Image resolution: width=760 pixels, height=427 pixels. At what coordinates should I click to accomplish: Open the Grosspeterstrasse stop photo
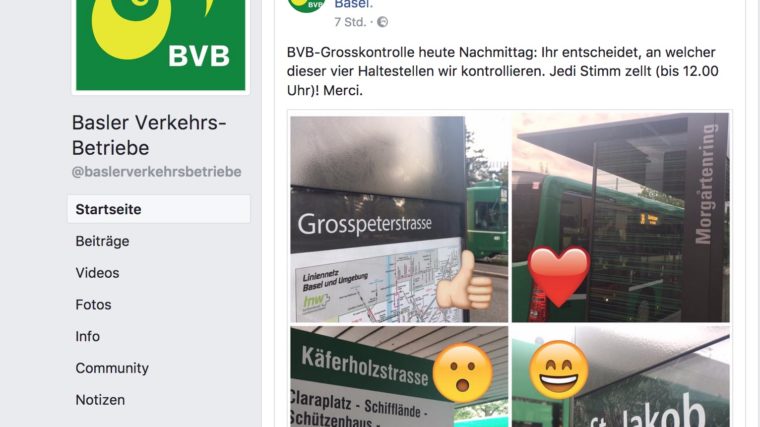(x=399, y=219)
